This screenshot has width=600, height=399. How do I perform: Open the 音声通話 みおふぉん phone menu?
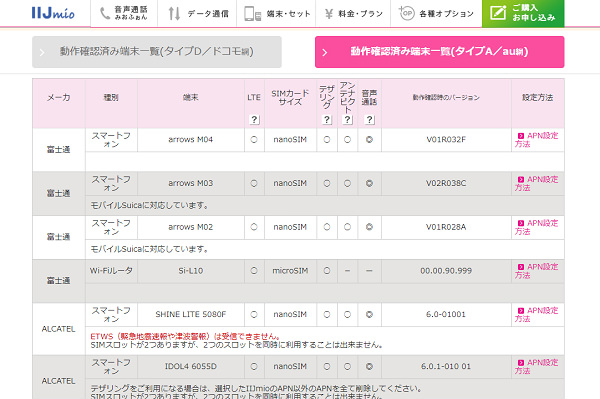[124, 13]
